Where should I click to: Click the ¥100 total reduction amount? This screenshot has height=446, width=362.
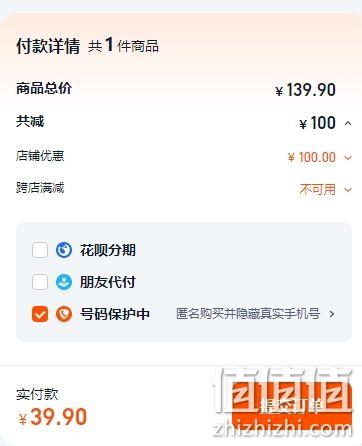[317, 123]
